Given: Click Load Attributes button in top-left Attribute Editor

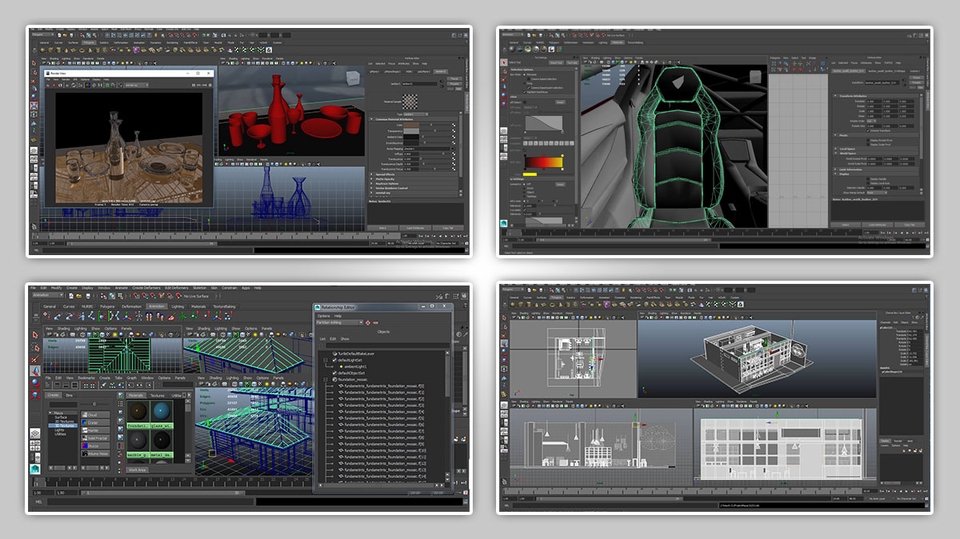Looking at the screenshot, I should point(415,228).
